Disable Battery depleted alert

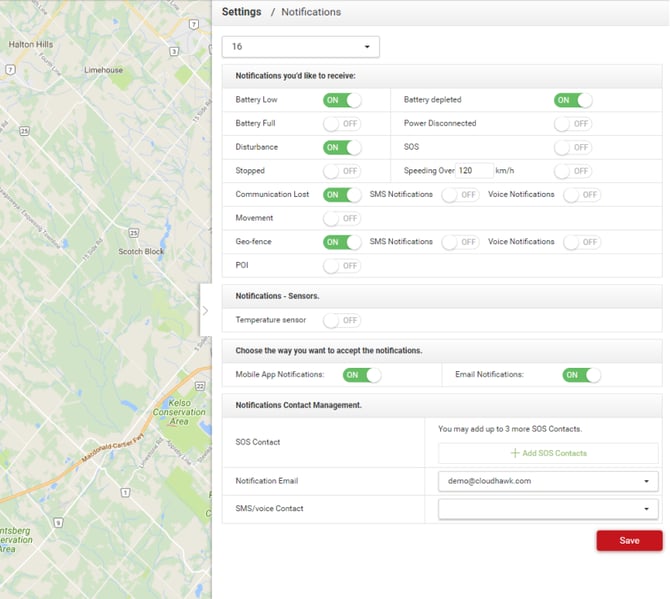pos(573,100)
